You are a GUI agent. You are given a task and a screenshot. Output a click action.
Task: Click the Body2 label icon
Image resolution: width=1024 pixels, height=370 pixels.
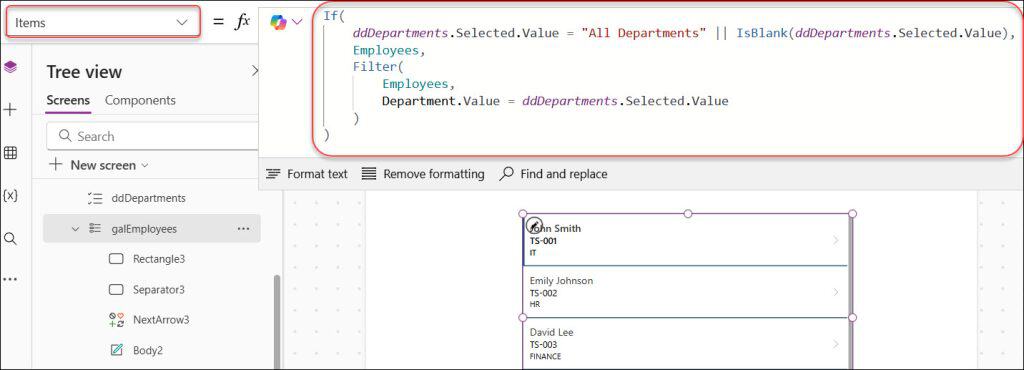tap(117, 350)
